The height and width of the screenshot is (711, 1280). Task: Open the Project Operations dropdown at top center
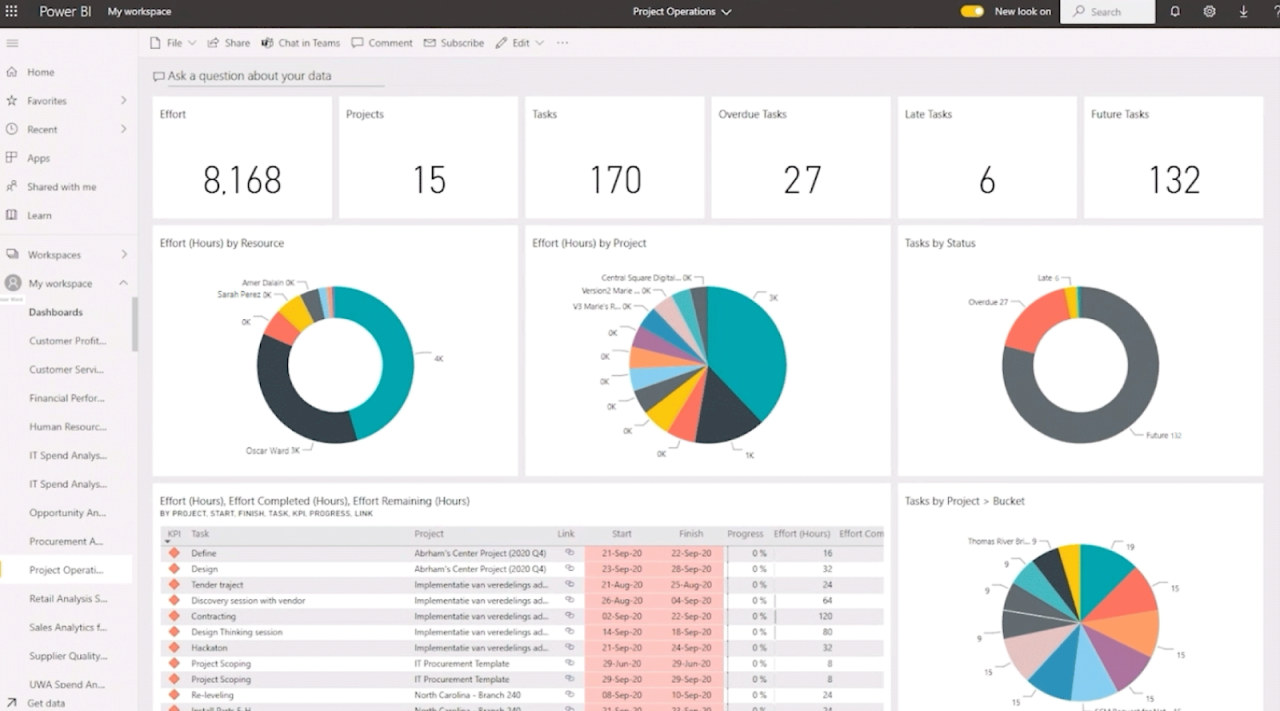[x=679, y=11]
